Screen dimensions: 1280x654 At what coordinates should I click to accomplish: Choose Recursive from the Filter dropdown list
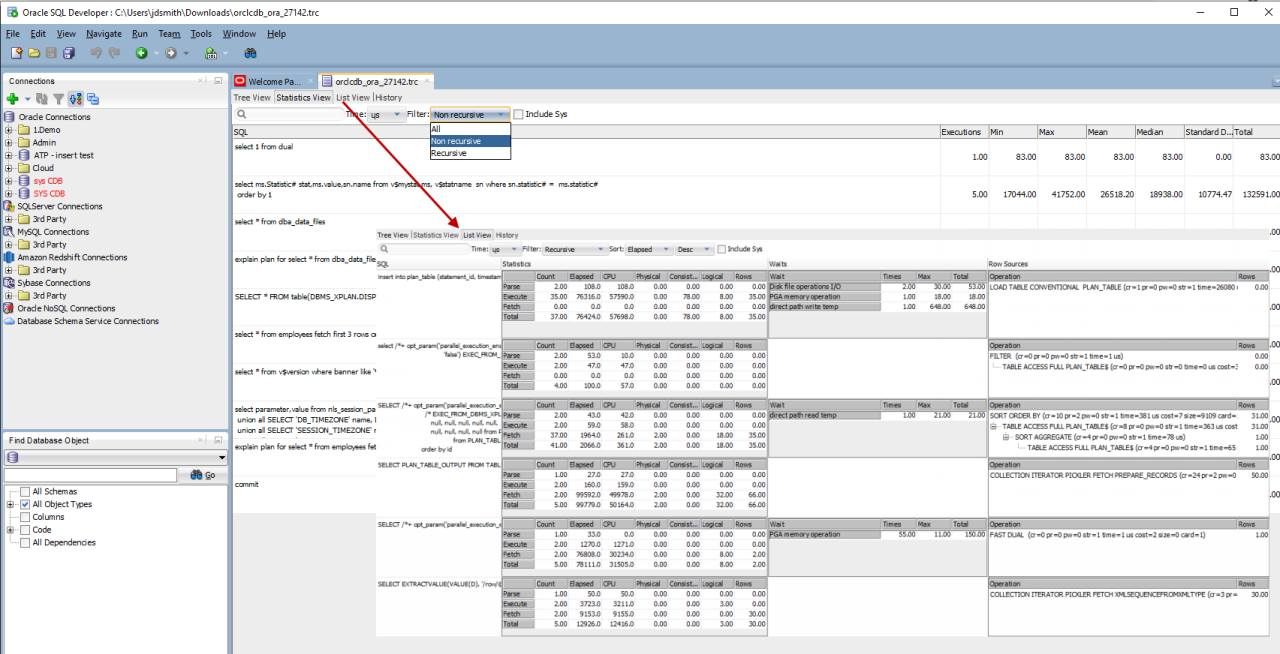(470, 154)
